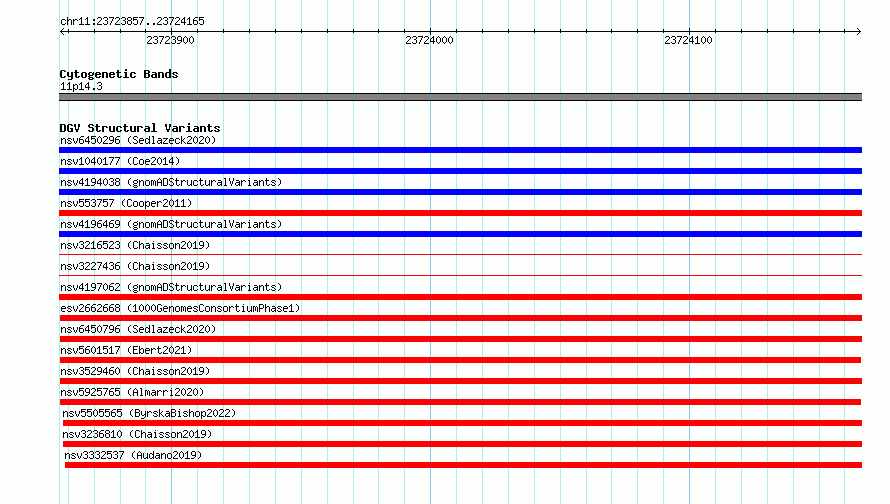The width and height of the screenshot is (890, 504).
Task: Open variant nsv4196469 (gnomADStructuralVariants) label
Action: [171, 224]
